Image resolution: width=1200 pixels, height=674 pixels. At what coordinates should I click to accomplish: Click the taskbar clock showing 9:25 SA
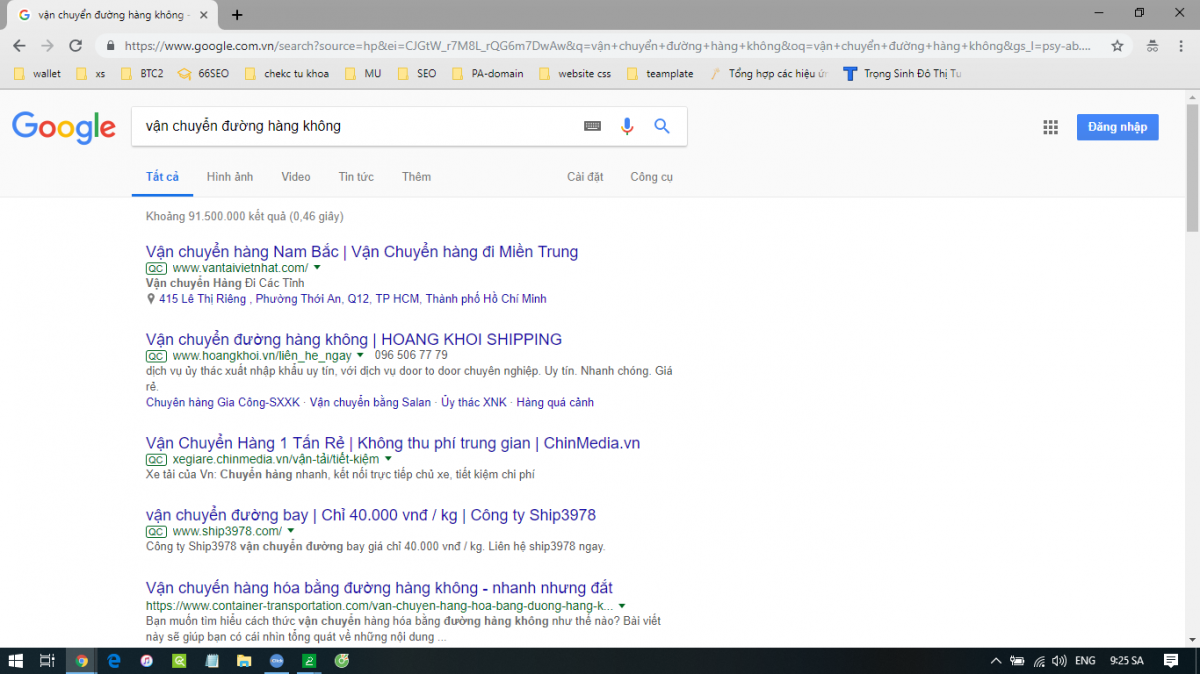pos(1127,660)
